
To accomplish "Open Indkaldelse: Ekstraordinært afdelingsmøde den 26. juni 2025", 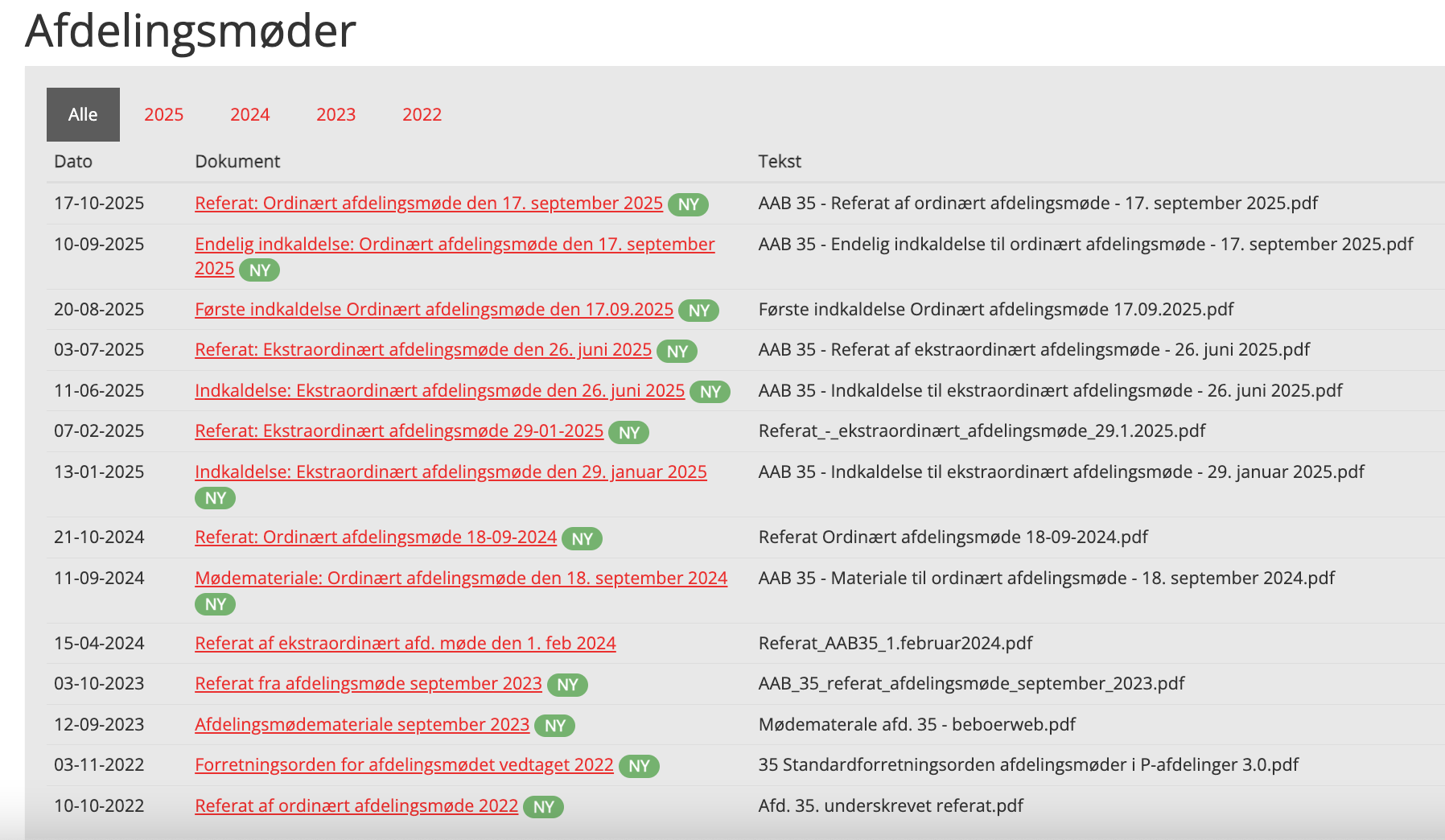I will pos(439,391).
